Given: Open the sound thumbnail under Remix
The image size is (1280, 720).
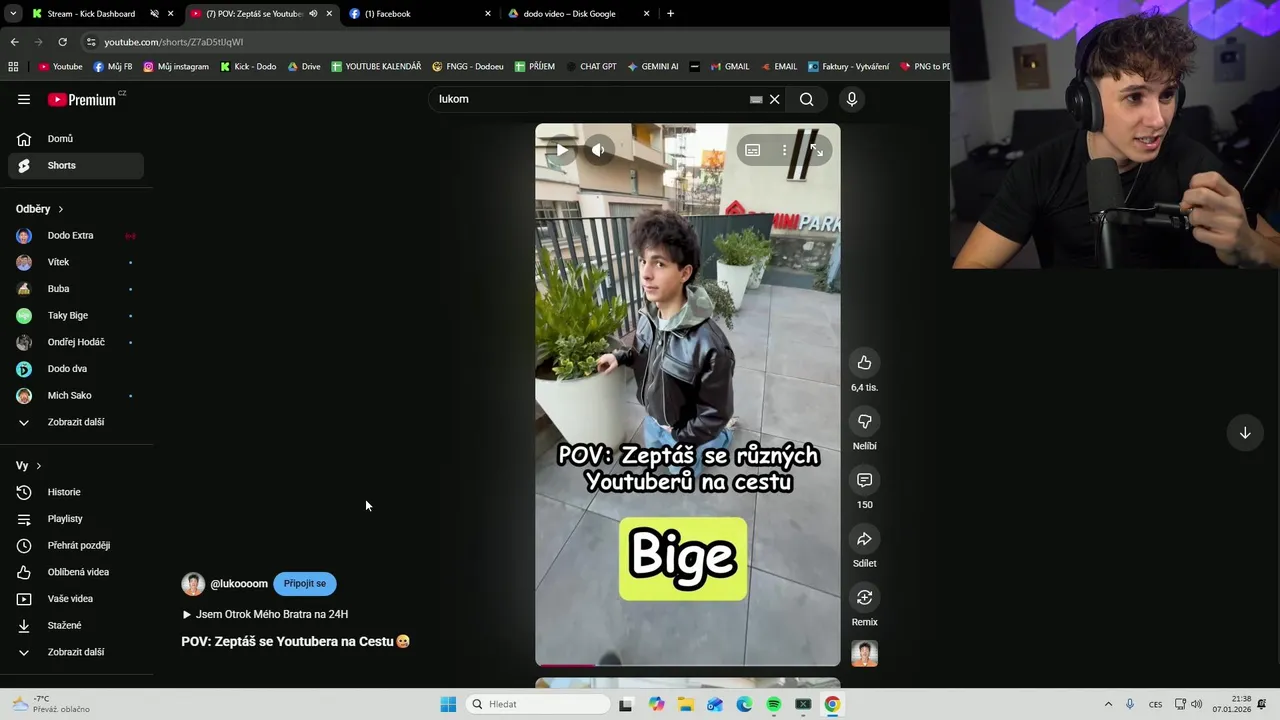Looking at the screenshot, I should 865,654.
